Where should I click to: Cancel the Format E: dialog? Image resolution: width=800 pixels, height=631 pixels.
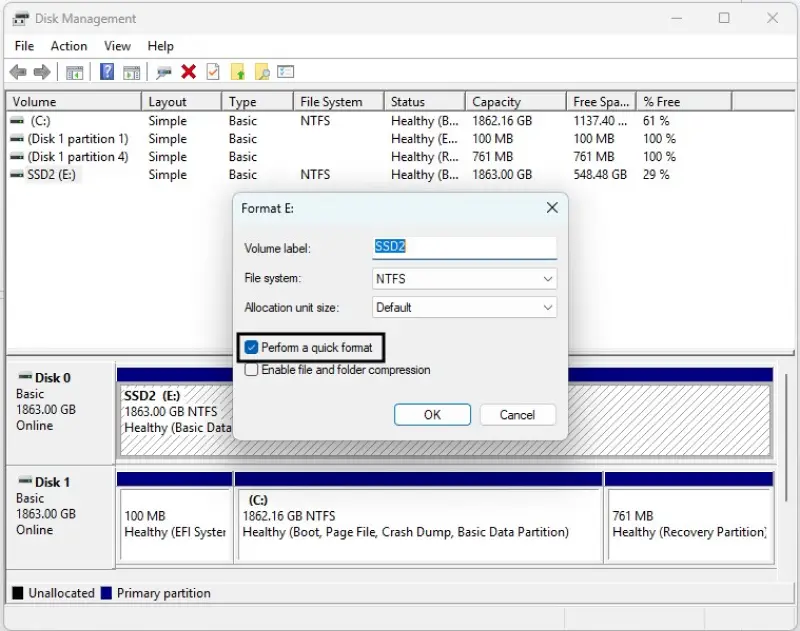(x=517, y=414)
